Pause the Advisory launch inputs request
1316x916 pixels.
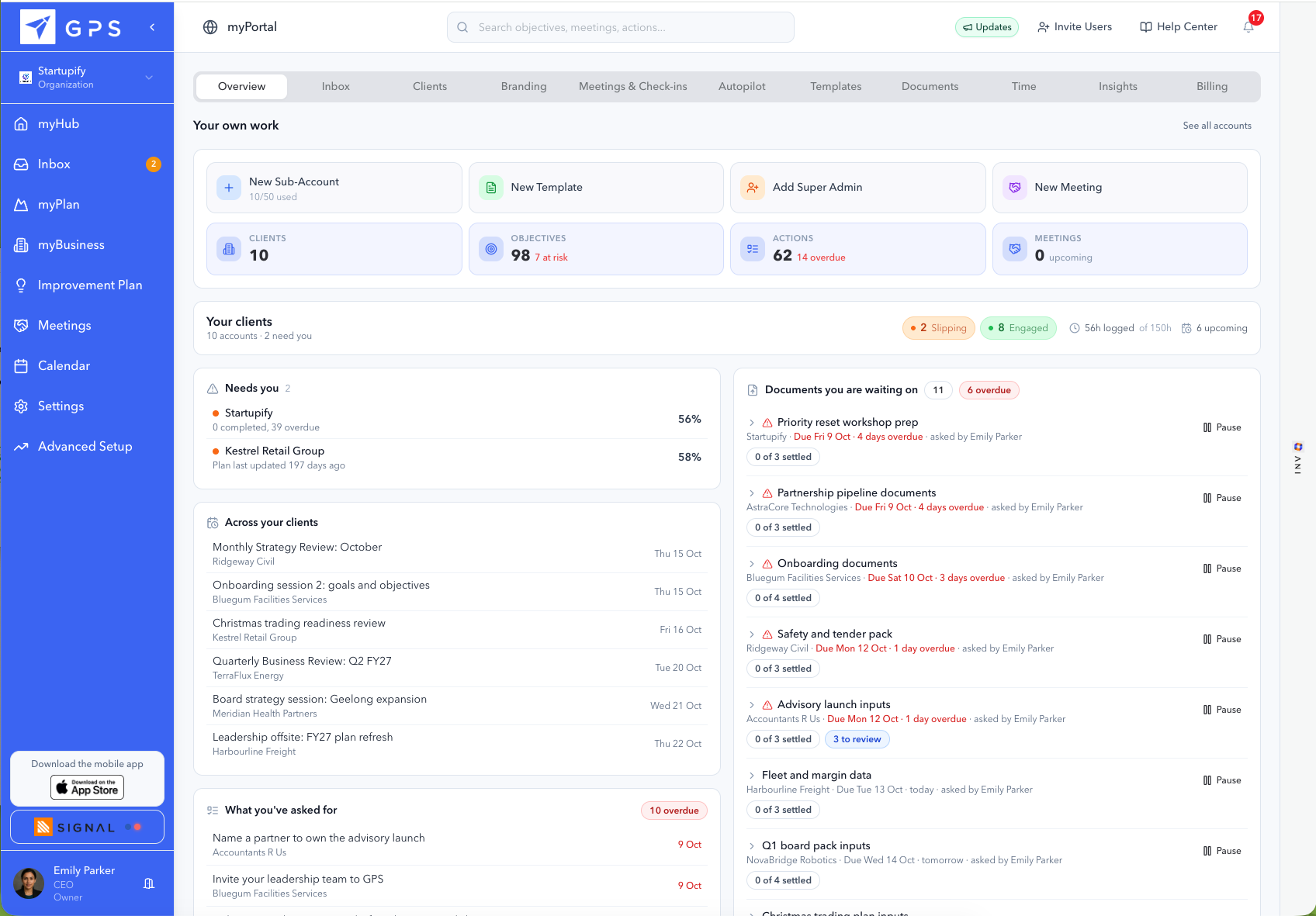tap(1222, 710)
